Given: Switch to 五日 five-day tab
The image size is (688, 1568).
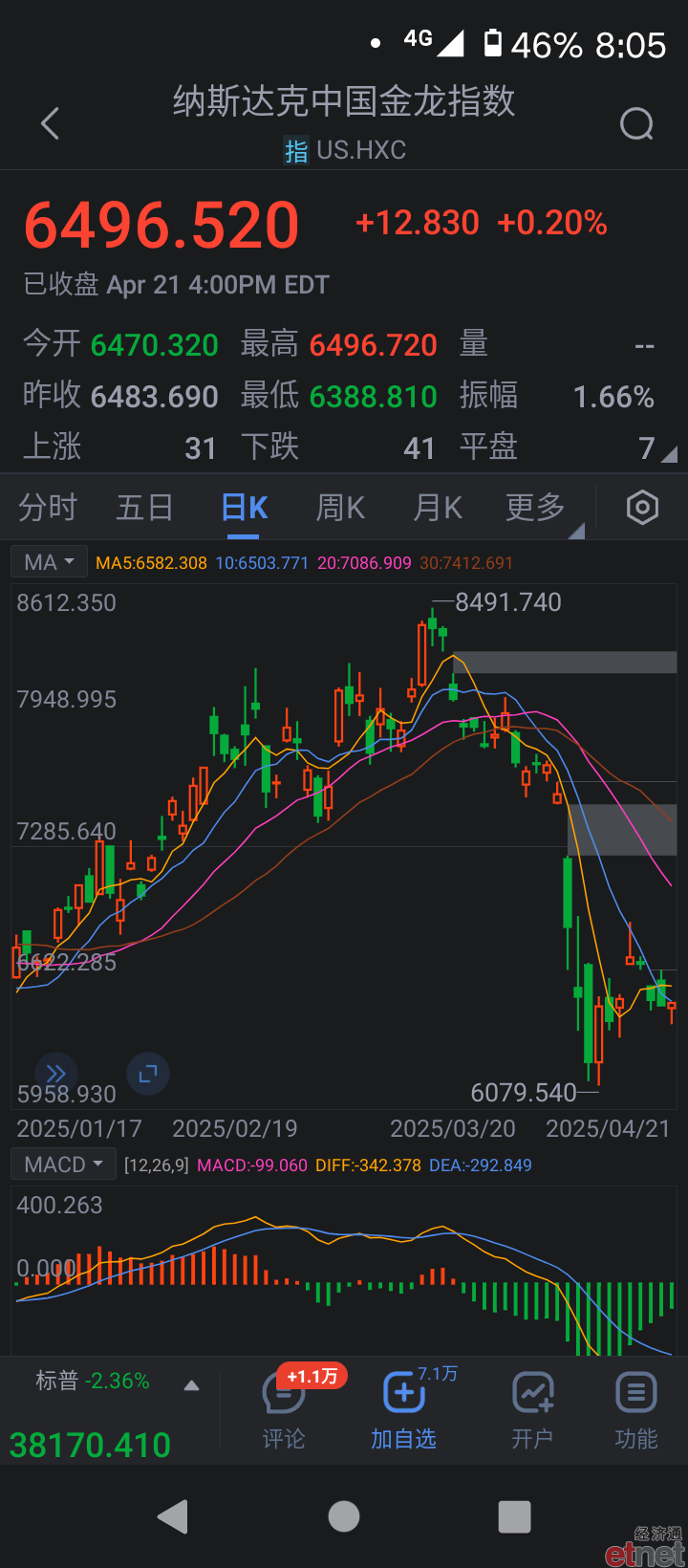Looking at the screenshot, I should tap(144, 508).
